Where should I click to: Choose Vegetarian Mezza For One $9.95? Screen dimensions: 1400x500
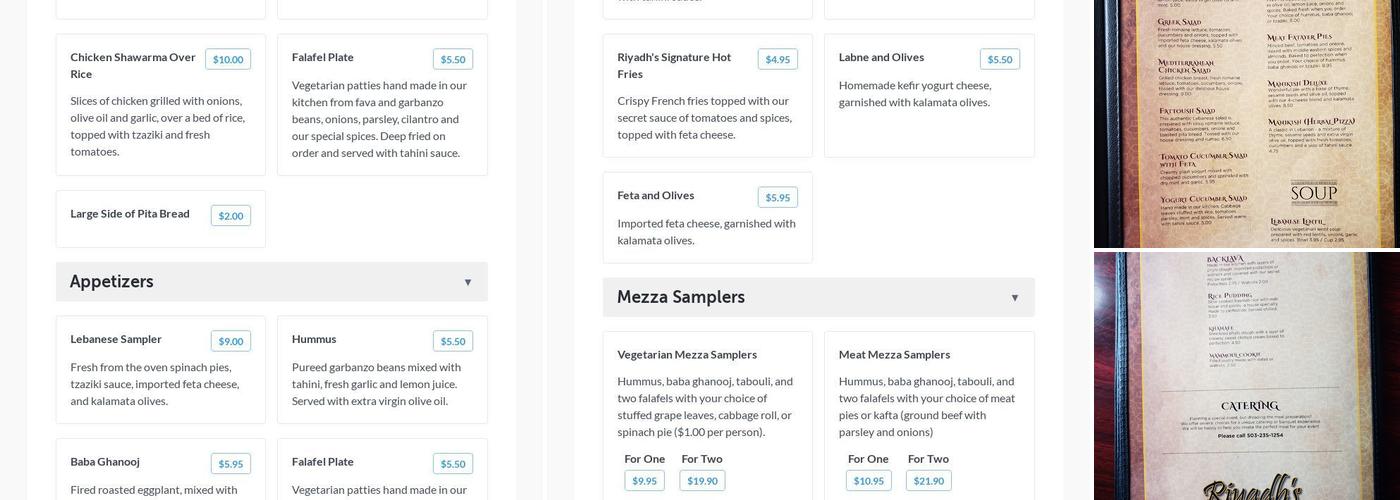point(644,481)
